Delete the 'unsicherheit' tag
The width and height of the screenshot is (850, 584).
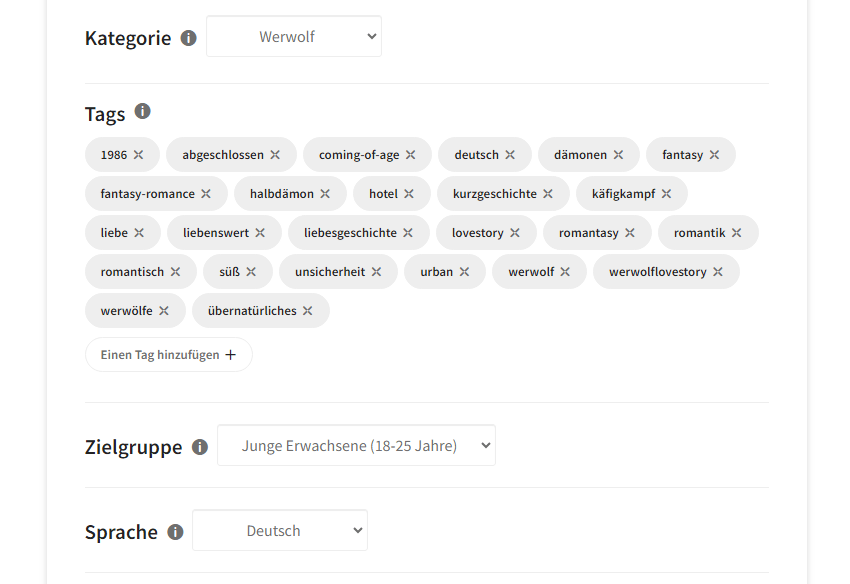pos(376,272)
